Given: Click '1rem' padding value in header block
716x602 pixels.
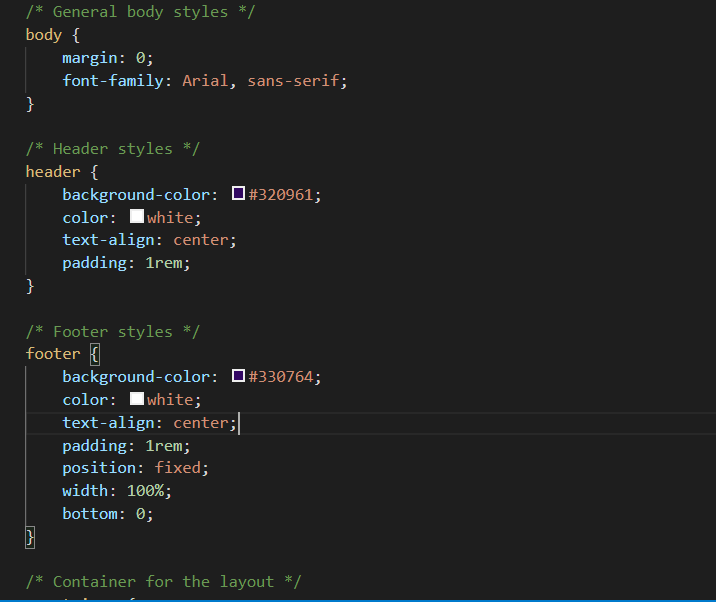Looking at the screenshot, I should 163,263.
